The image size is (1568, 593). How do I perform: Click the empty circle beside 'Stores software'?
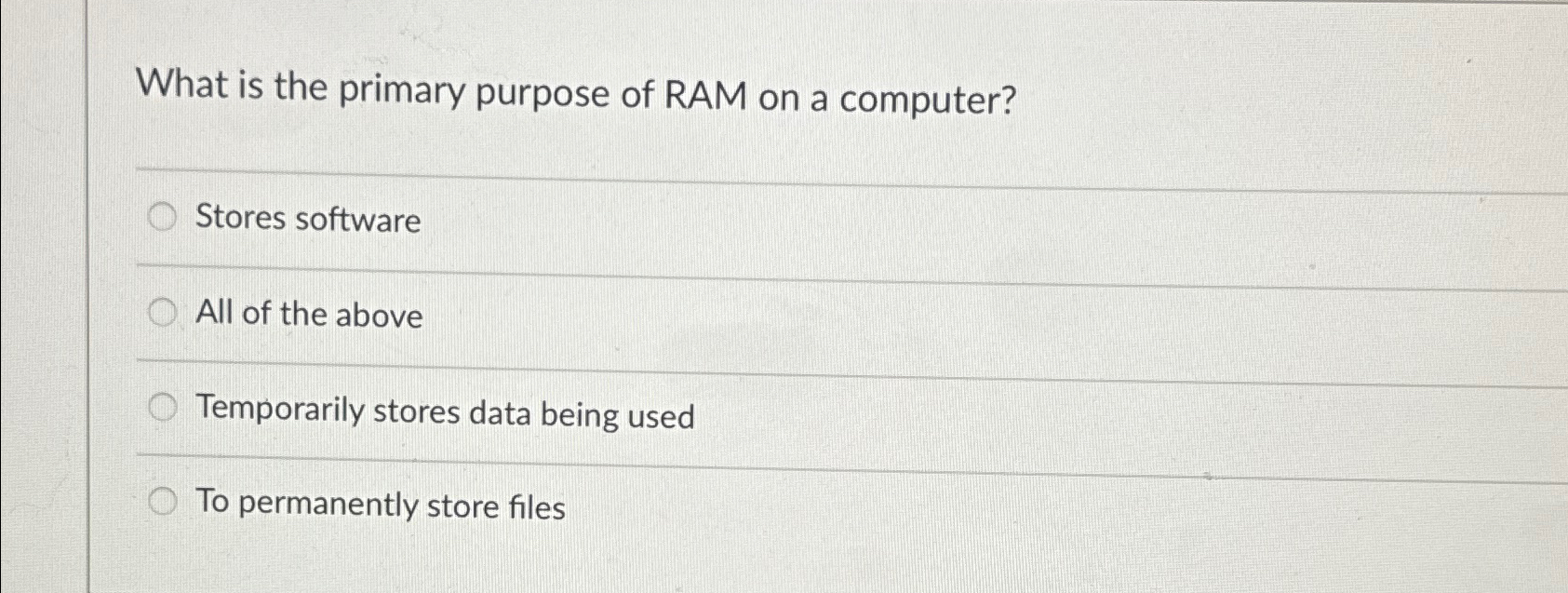coord(163,218)
